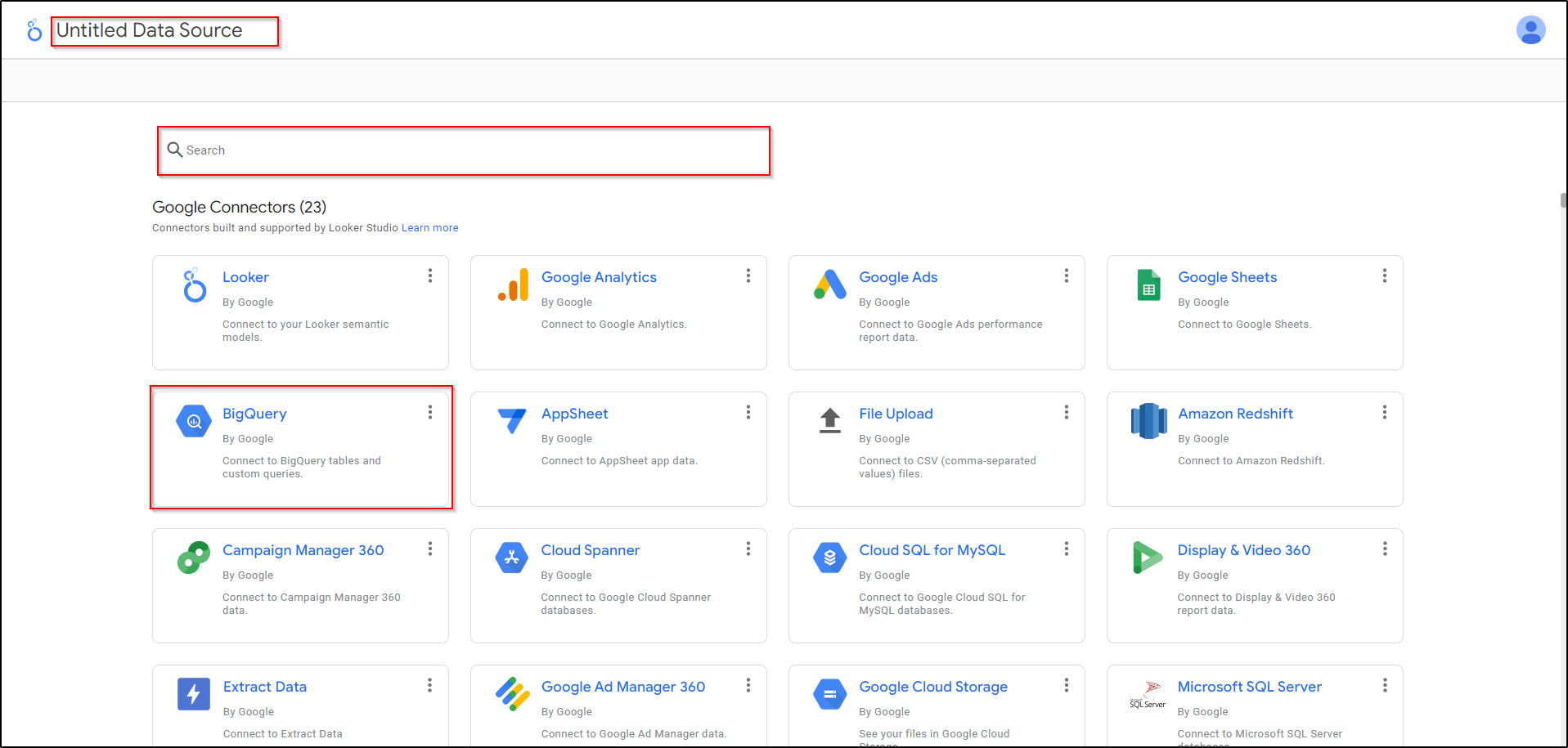Select the File Upload connector title
This screenshot has height=748, width=1568.
pos(896,414)
